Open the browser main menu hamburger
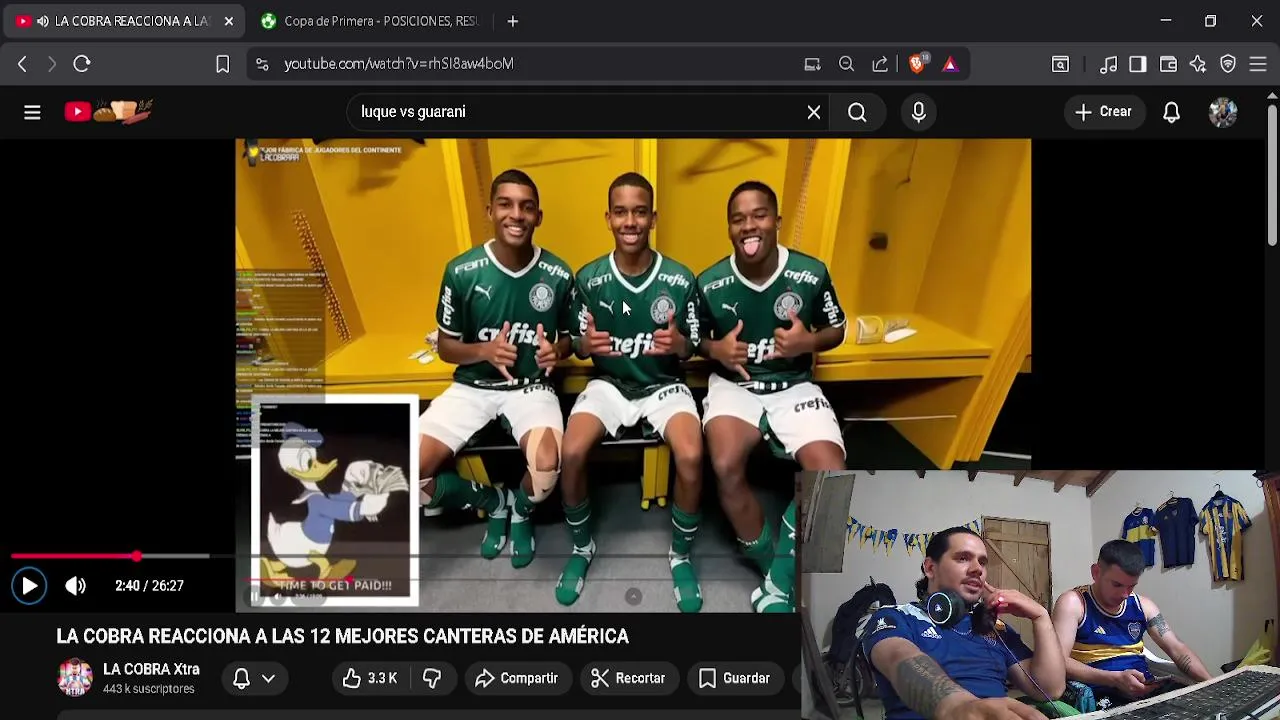Viewport: 1280px width, 720px height. (x=1258, y=64)
